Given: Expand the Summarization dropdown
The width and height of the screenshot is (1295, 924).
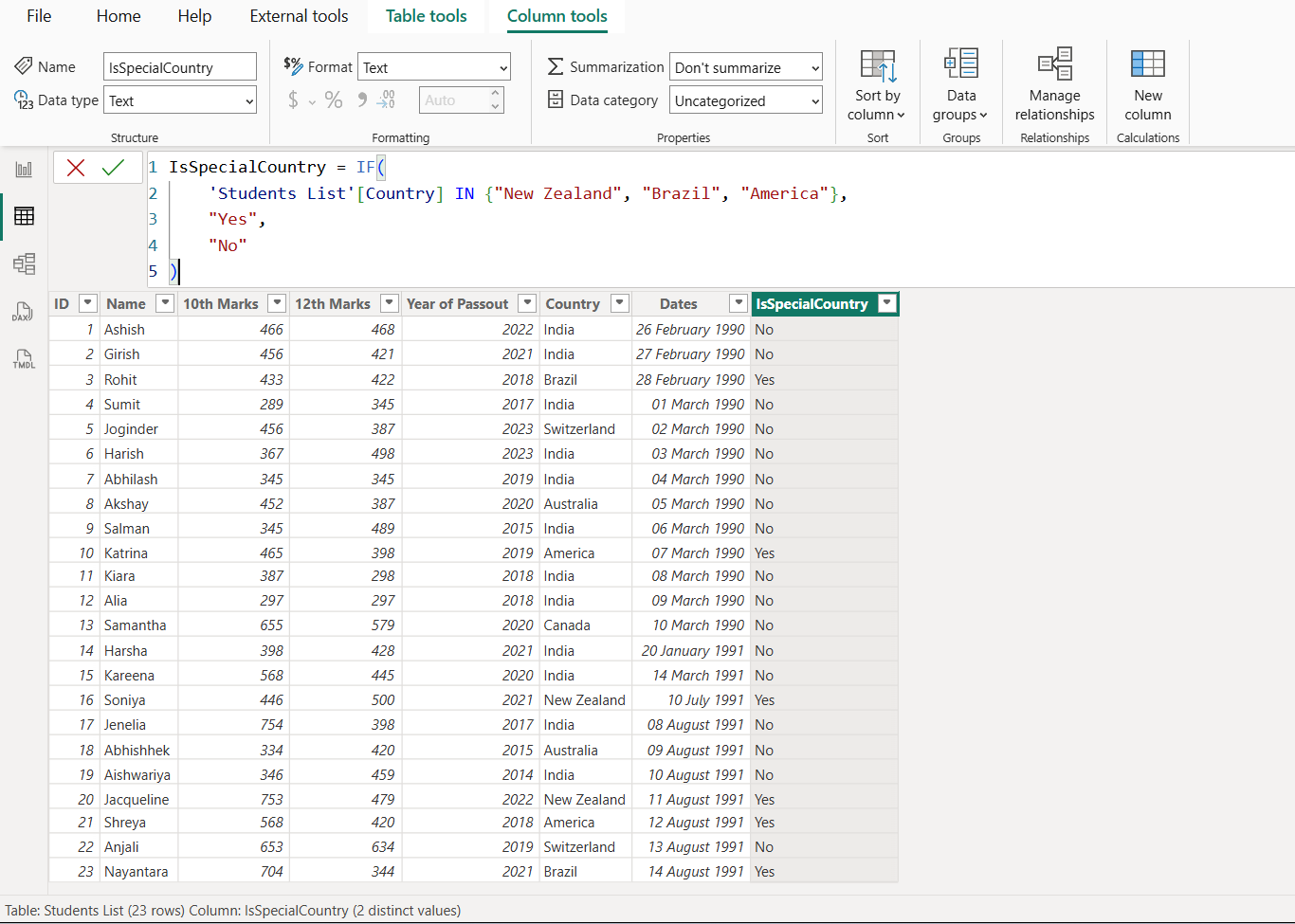Looking at the screenshot, I should (745, 67).
